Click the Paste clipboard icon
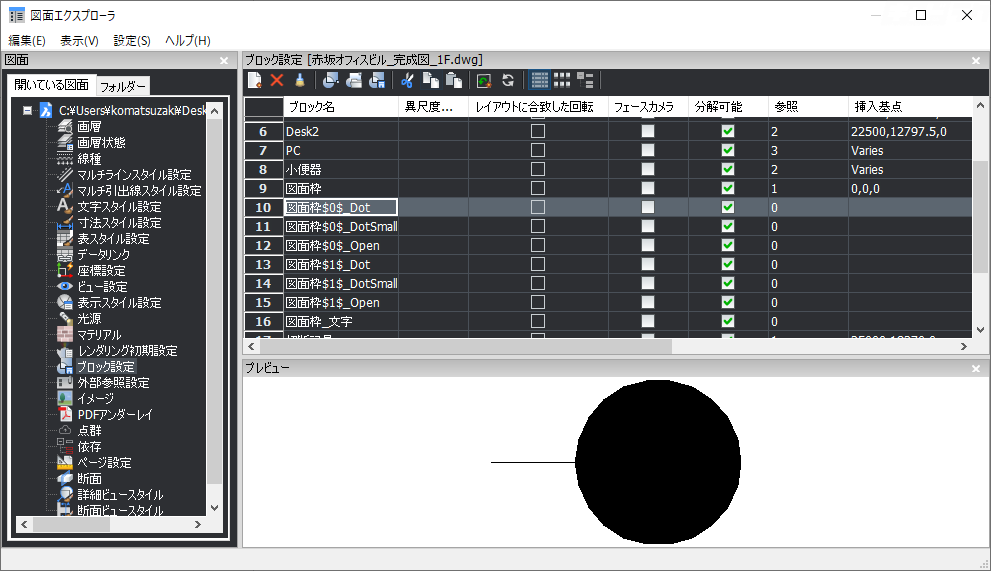 pyautogui.click(x=454, y=80)
